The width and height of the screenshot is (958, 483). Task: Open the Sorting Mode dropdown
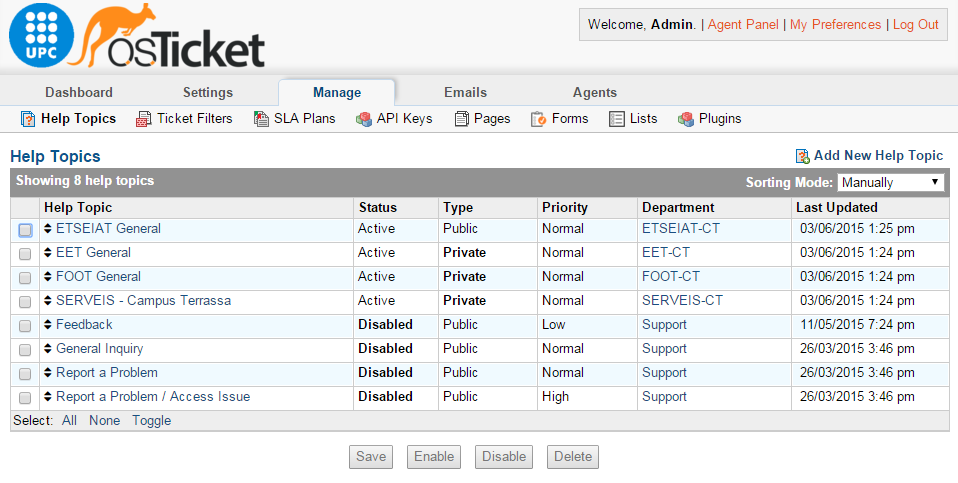point(890,182)
